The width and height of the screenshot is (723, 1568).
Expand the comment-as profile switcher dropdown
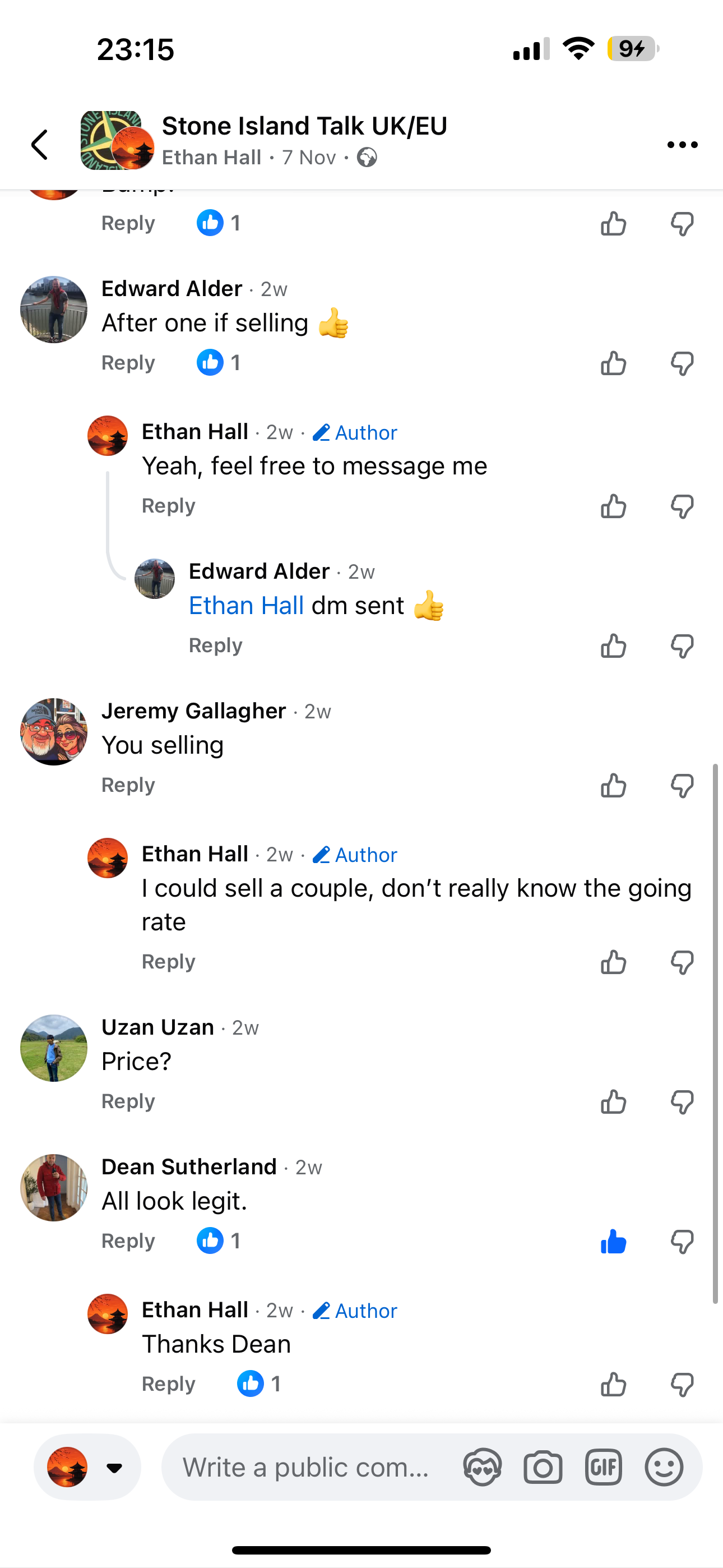(x=113, y=1468)
